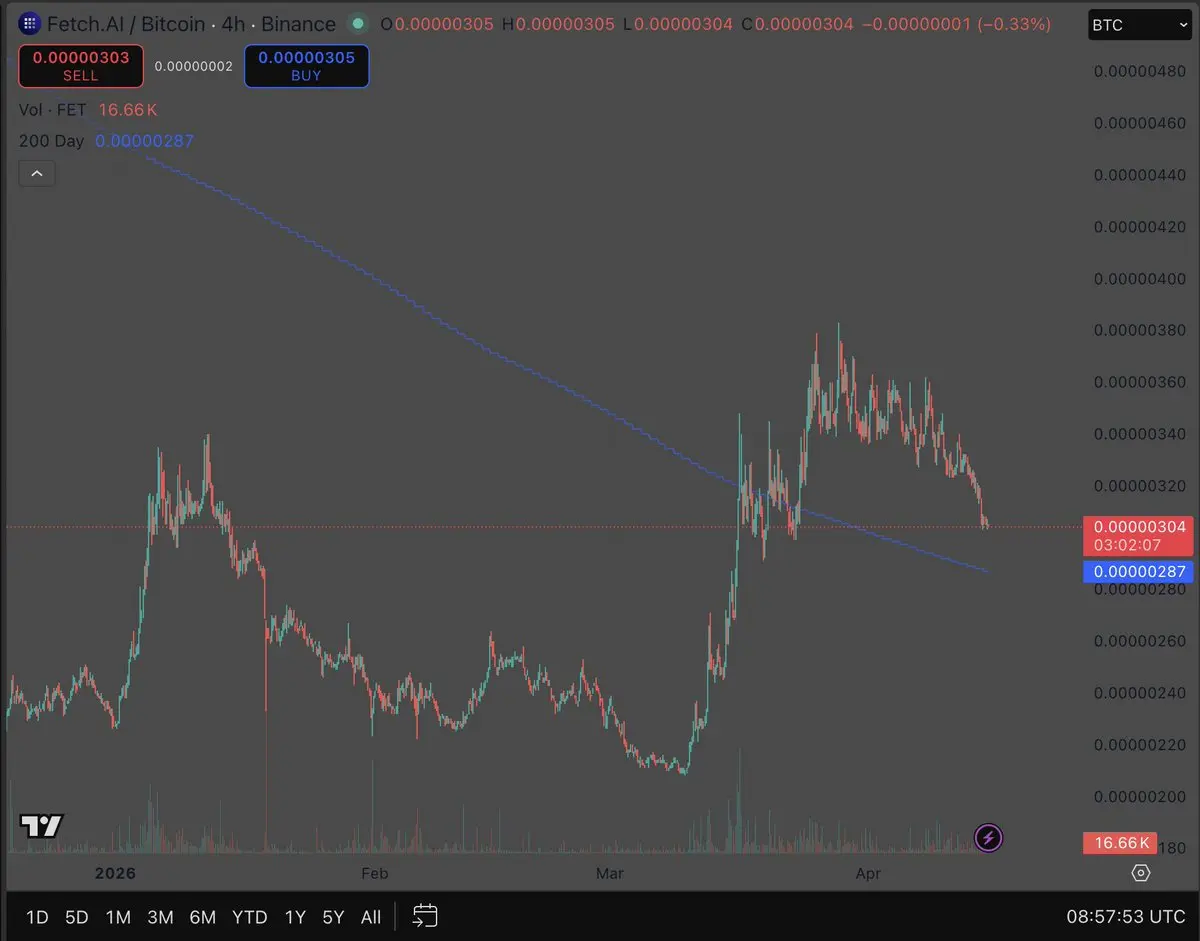
Task: Click the 200 Day indicator label
Action: pos(52,141)
